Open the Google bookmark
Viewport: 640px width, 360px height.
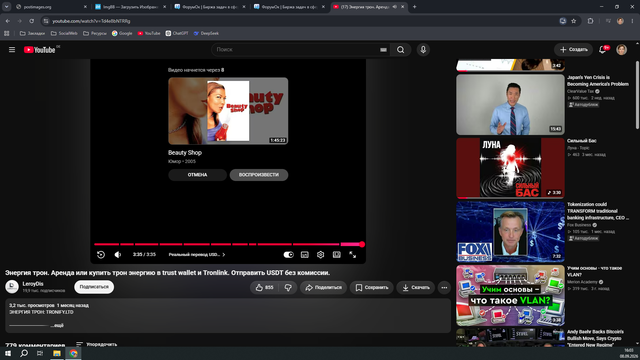click(122, 33)
